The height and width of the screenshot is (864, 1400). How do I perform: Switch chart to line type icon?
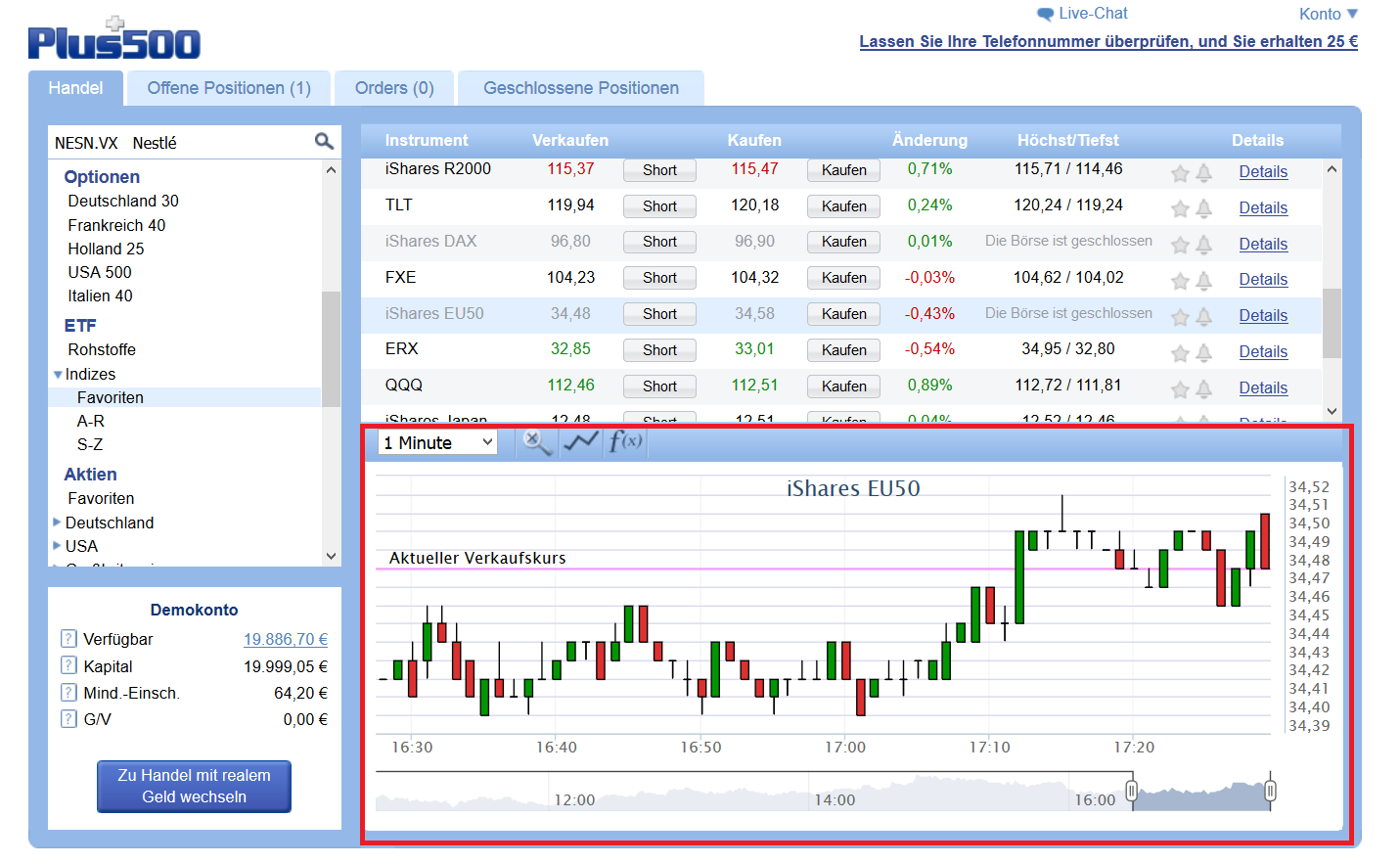pyautogui.click(x=581, y=442)
